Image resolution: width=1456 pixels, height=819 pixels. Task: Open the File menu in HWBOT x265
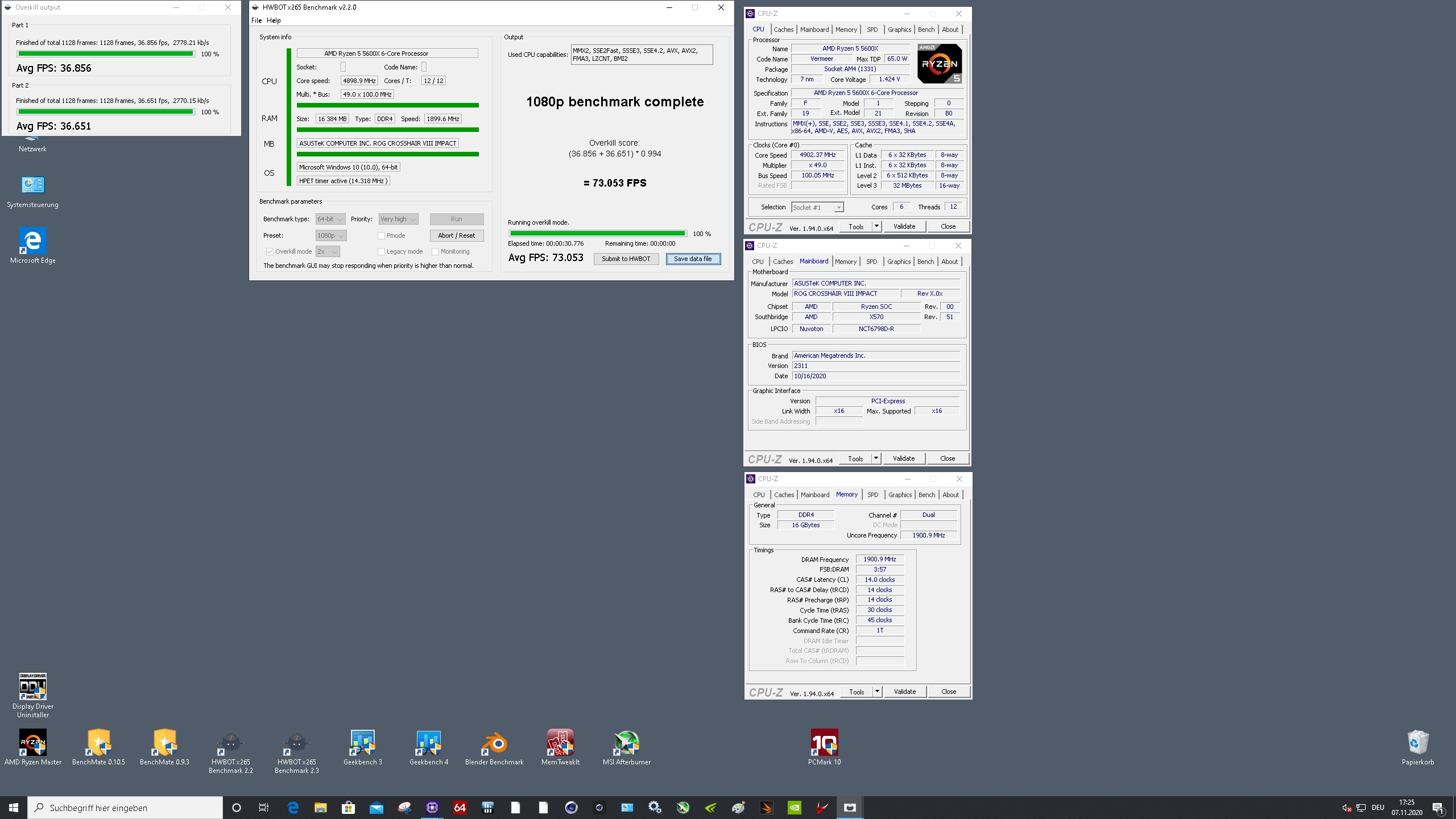click(257, 20)
